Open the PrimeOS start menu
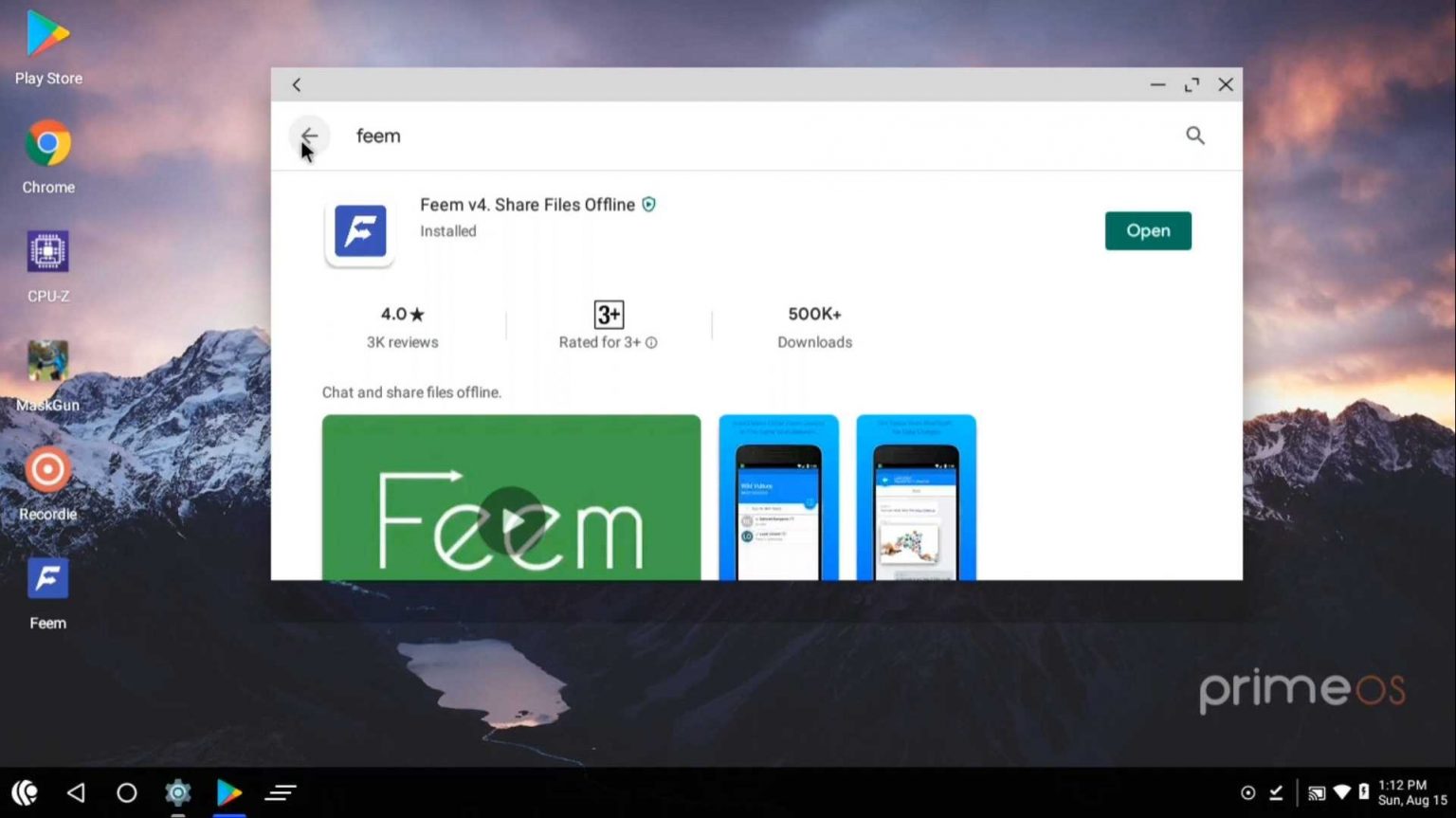This screenshot has width=1456, height=818. pyautogui.click(x=23, y=791)
